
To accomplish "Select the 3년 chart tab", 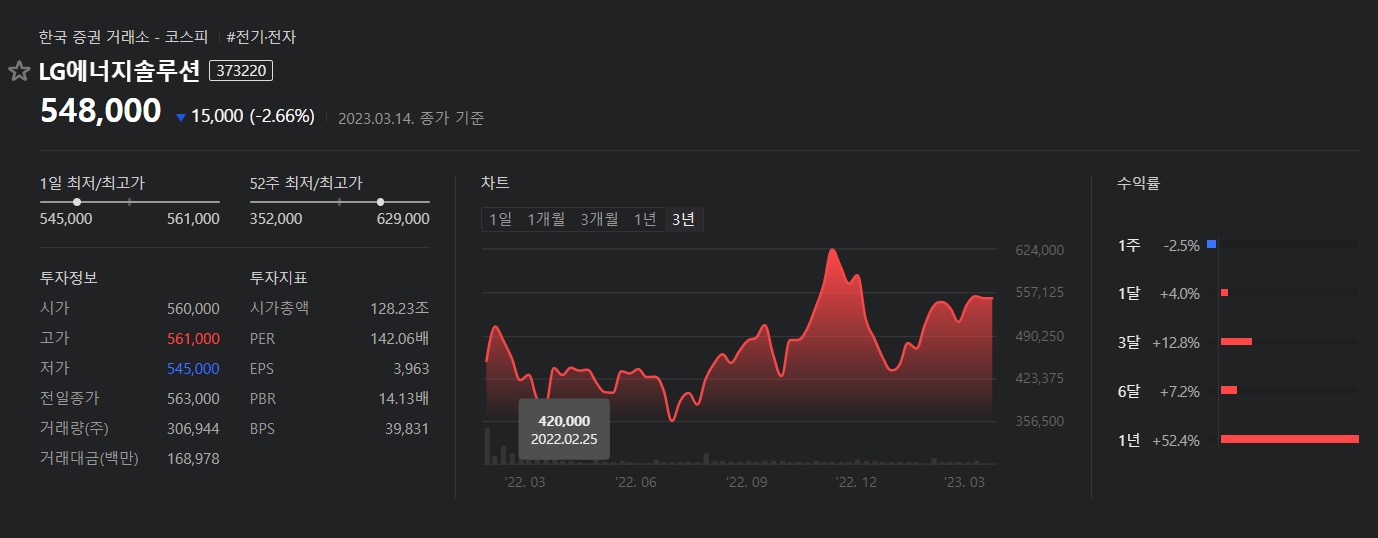I will tap(683, 219).
